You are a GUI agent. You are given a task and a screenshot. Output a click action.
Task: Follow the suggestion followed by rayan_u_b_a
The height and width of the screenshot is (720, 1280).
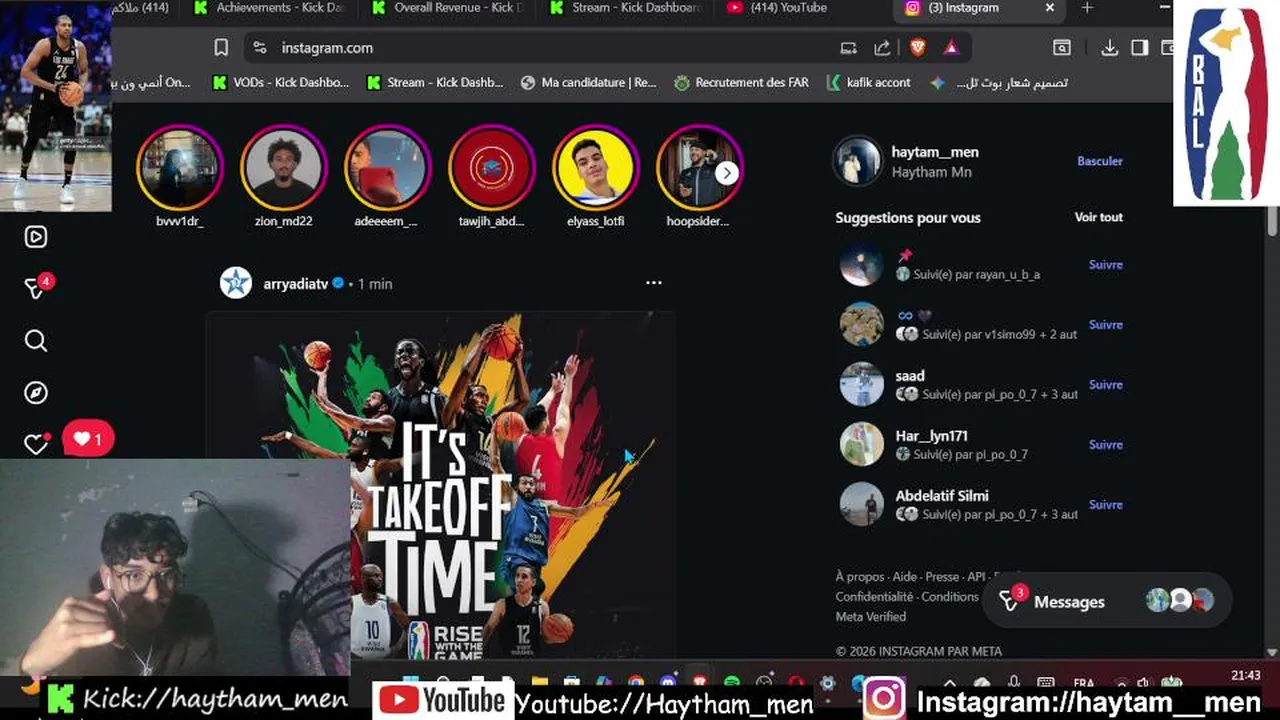pyautogui.click(x=1106, y=265)
